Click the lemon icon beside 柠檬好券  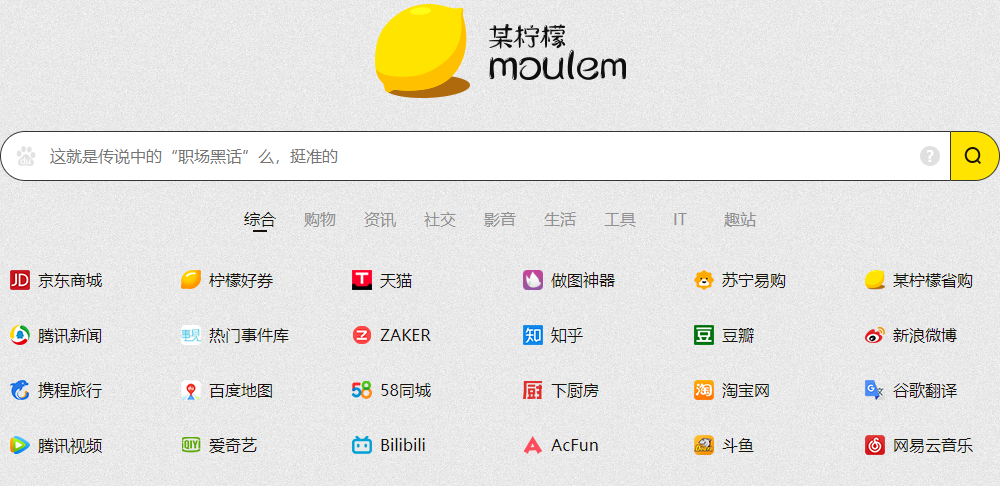point(191,280)
